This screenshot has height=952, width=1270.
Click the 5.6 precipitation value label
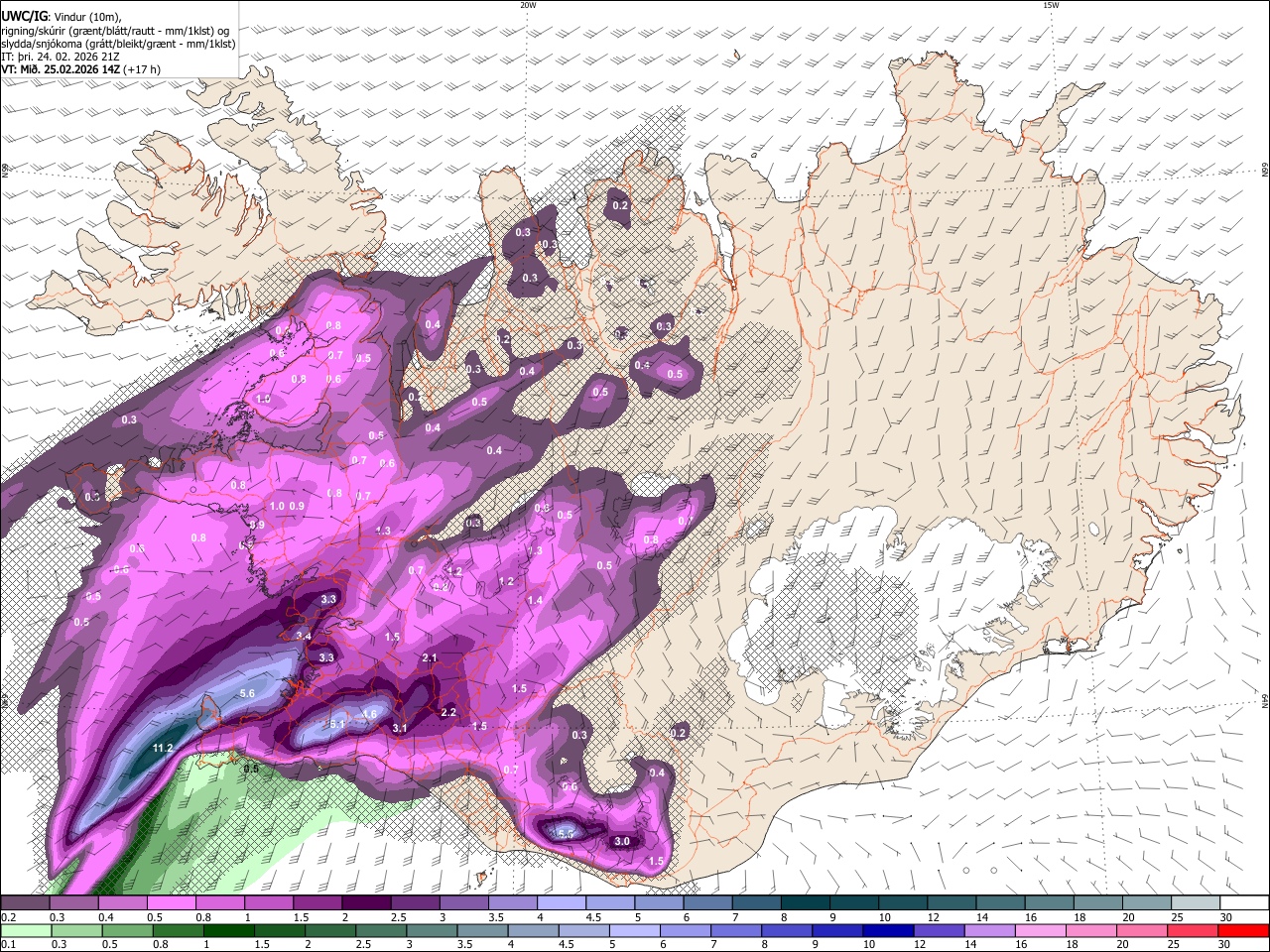247,693
